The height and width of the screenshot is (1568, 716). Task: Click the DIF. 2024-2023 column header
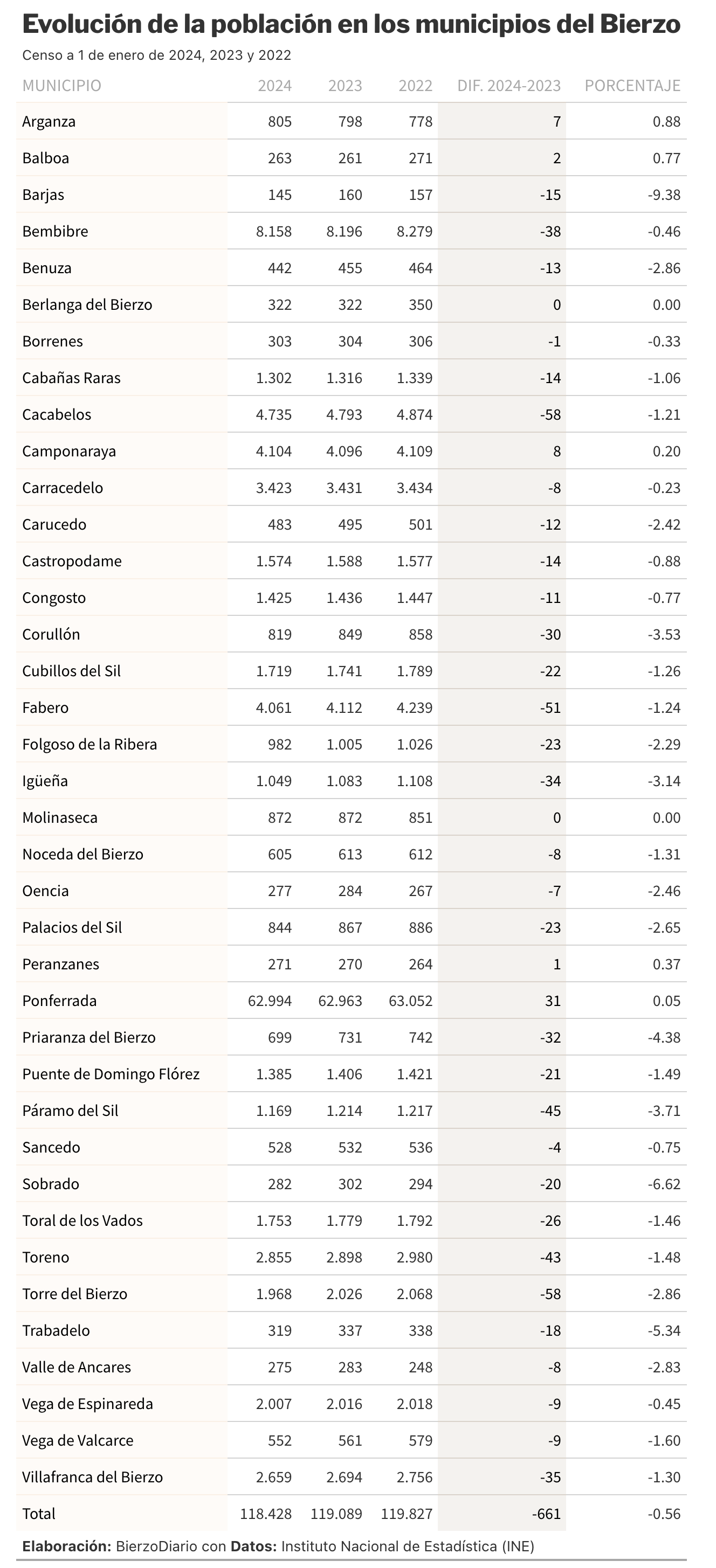click(x=509, y=85)
